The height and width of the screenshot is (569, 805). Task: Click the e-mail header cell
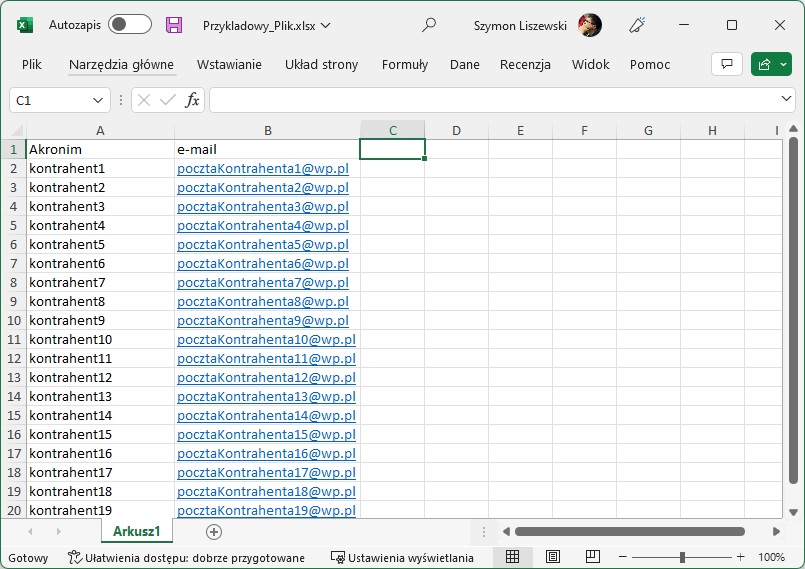click(267, 149)
